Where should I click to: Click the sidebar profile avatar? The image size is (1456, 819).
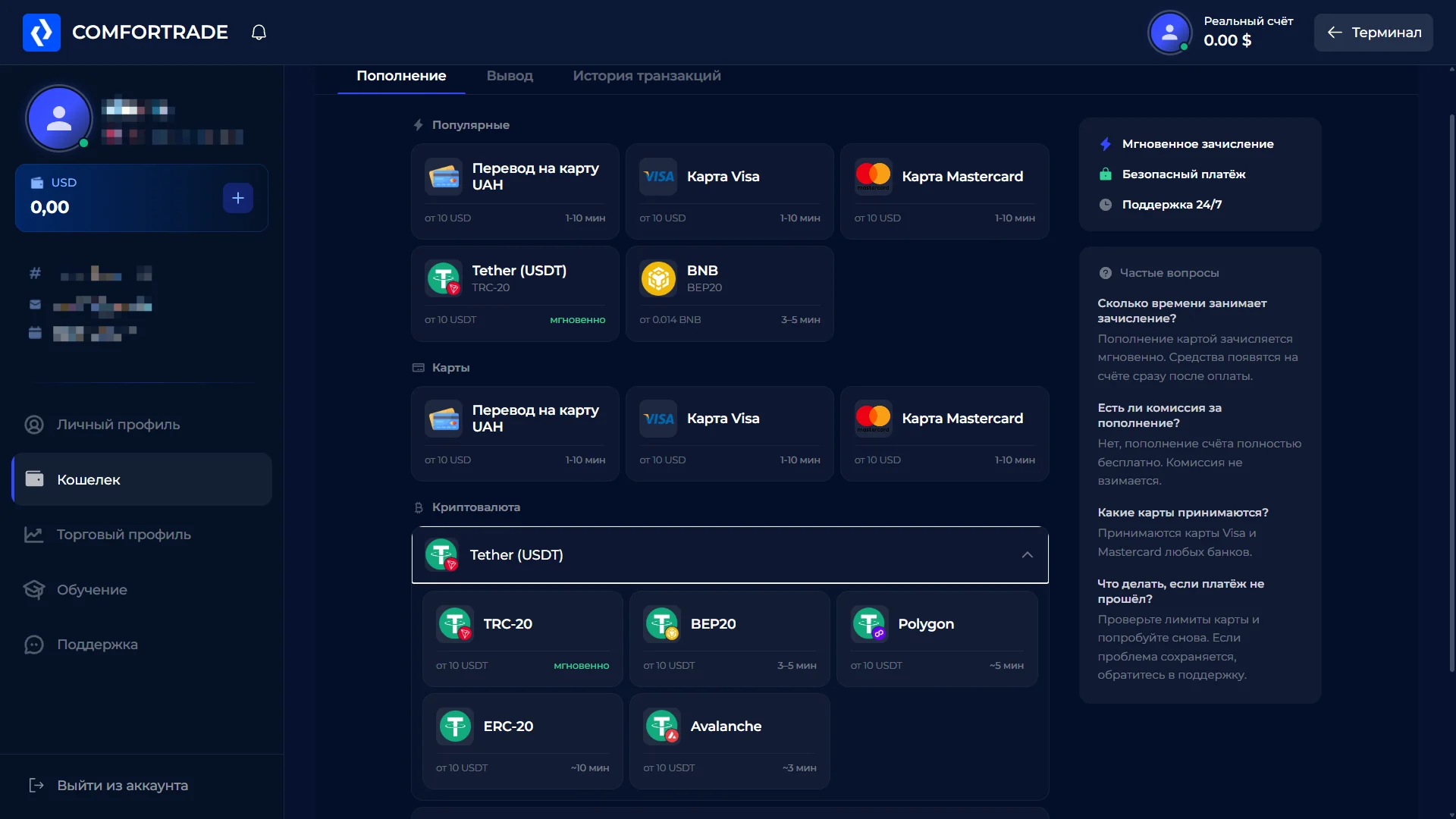pyautogui.click(x=59, y=118)
